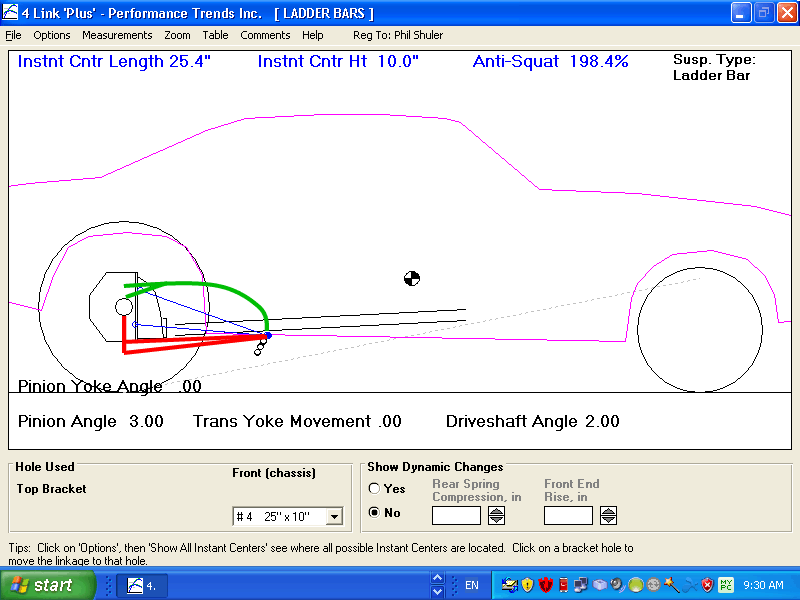
Task: Click the gray circular tray icon
Action: click(653, 585)
